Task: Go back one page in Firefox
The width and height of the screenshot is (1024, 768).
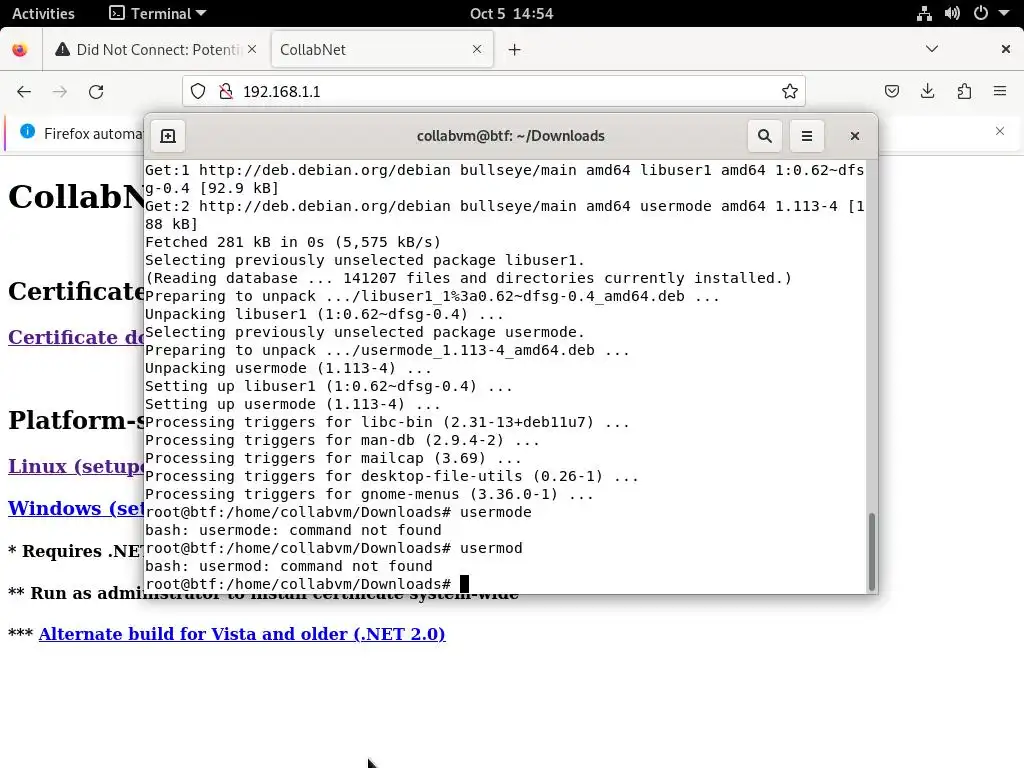Action: click(x=24, y=91)
